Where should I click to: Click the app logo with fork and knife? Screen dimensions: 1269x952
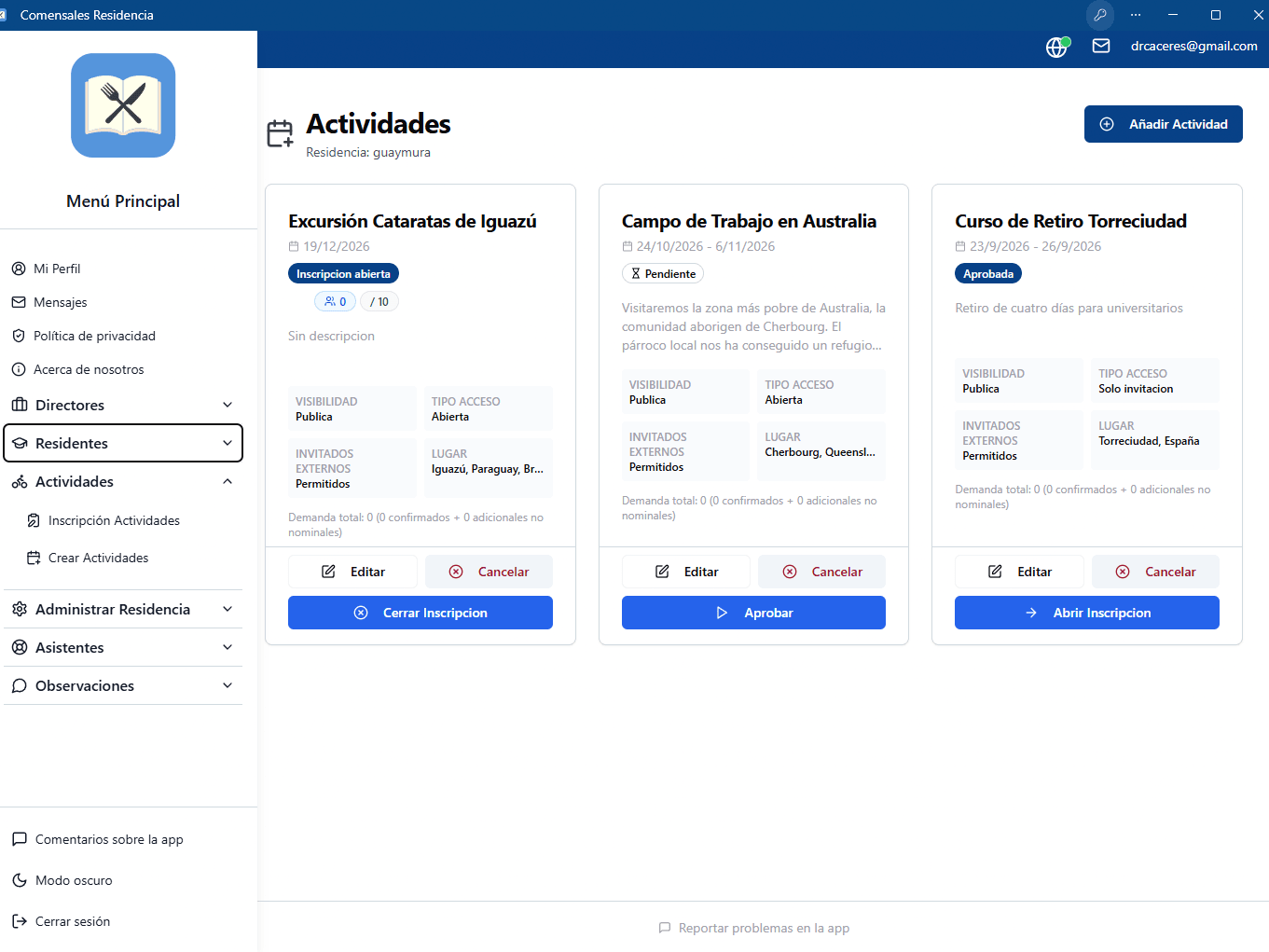[x=123, y=105]
